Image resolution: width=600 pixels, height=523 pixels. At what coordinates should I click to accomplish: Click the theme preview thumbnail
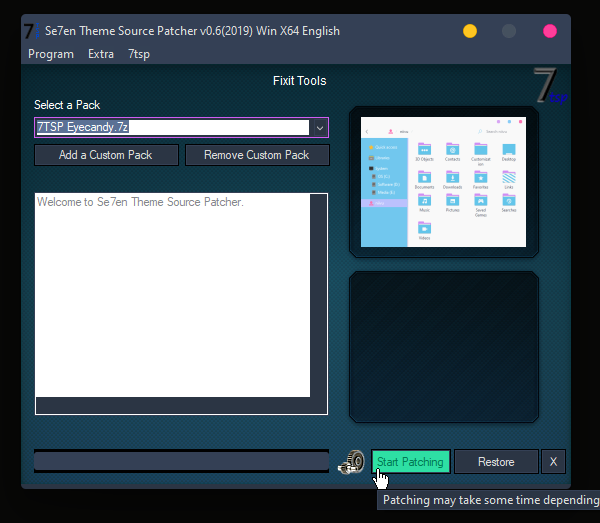click(x=443, y=182)
